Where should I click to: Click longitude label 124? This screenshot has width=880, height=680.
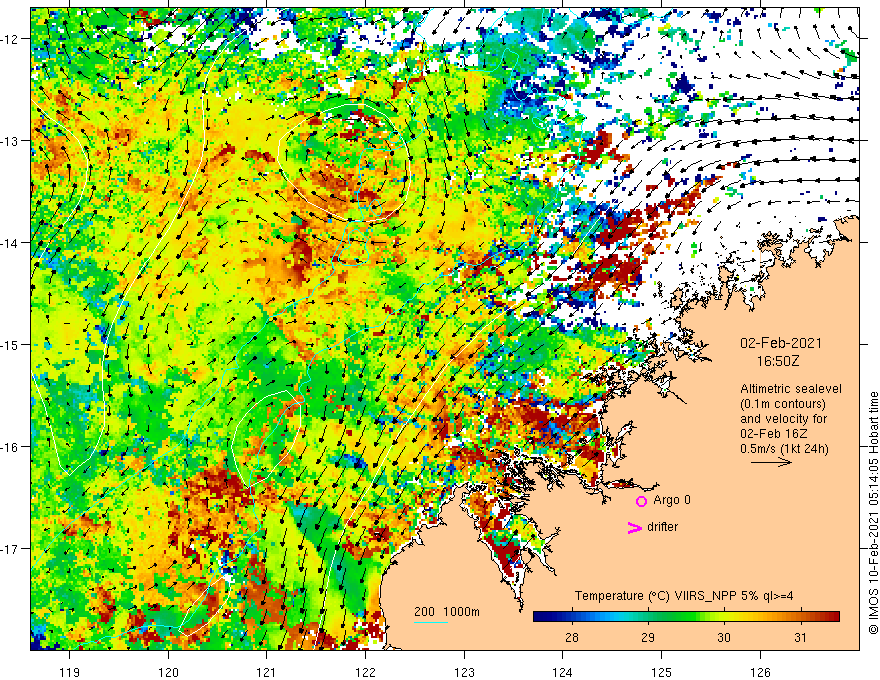562,672
